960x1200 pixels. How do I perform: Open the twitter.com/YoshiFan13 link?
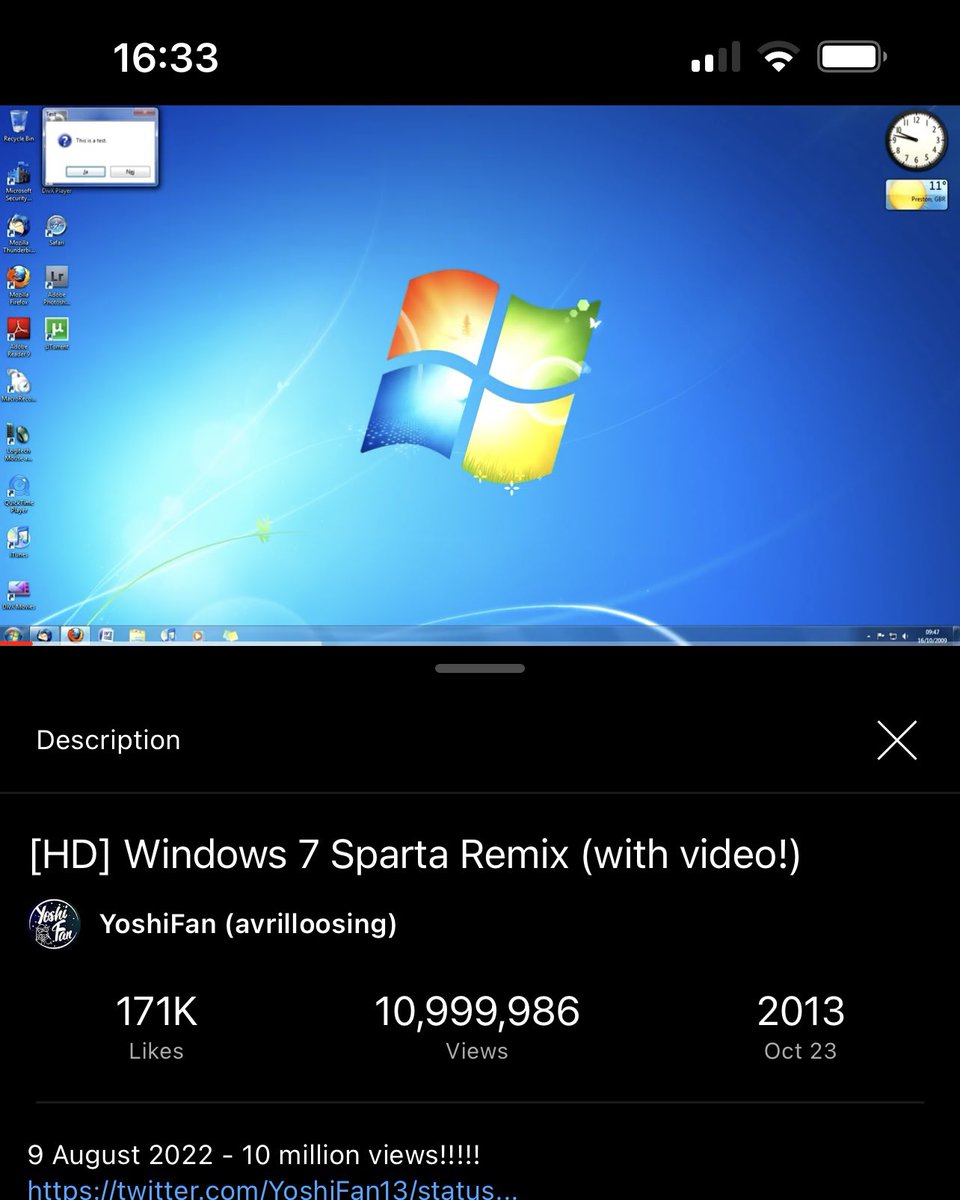(x=272, y=1189)
